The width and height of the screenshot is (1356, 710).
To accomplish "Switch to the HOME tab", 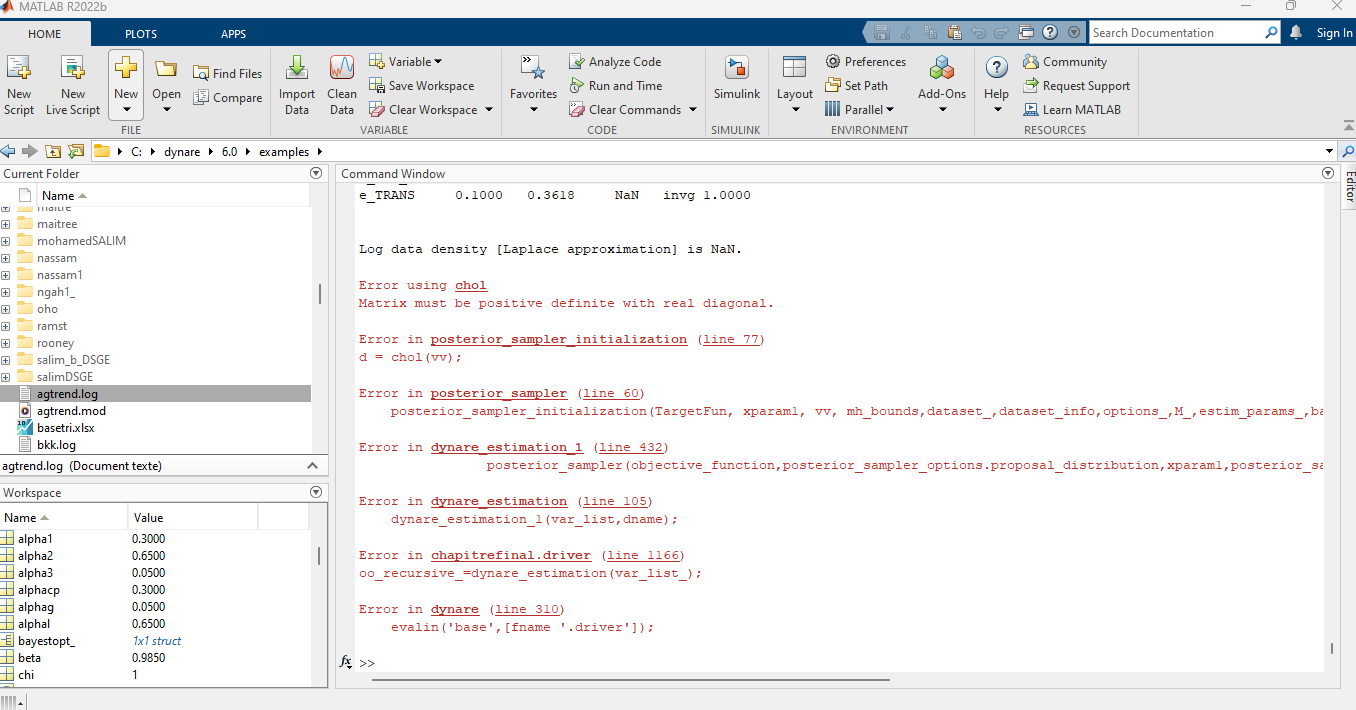I will click(45, 33).
